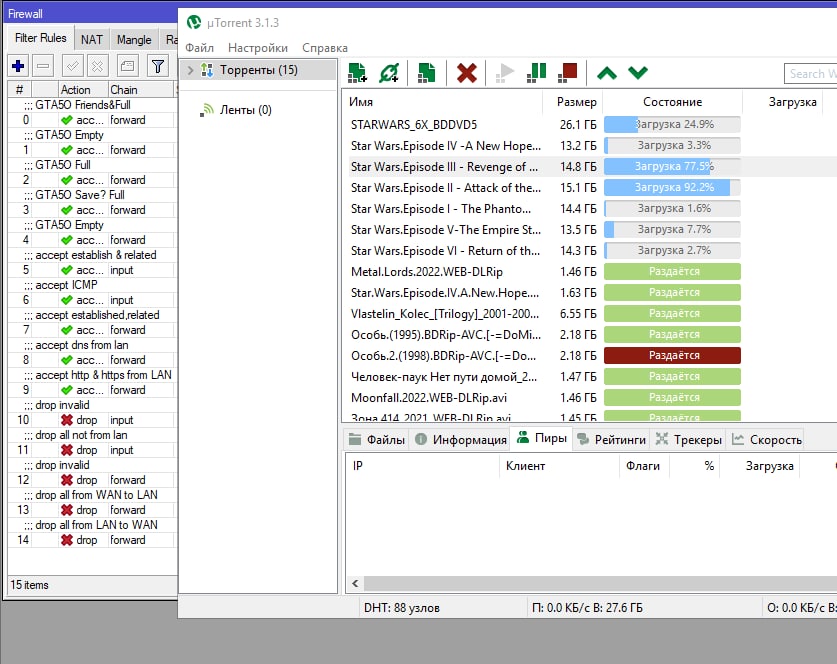Click the µTorrent logo icon in title bar
837x664 pixels.
pyautogui.click(x=193, y=22)
